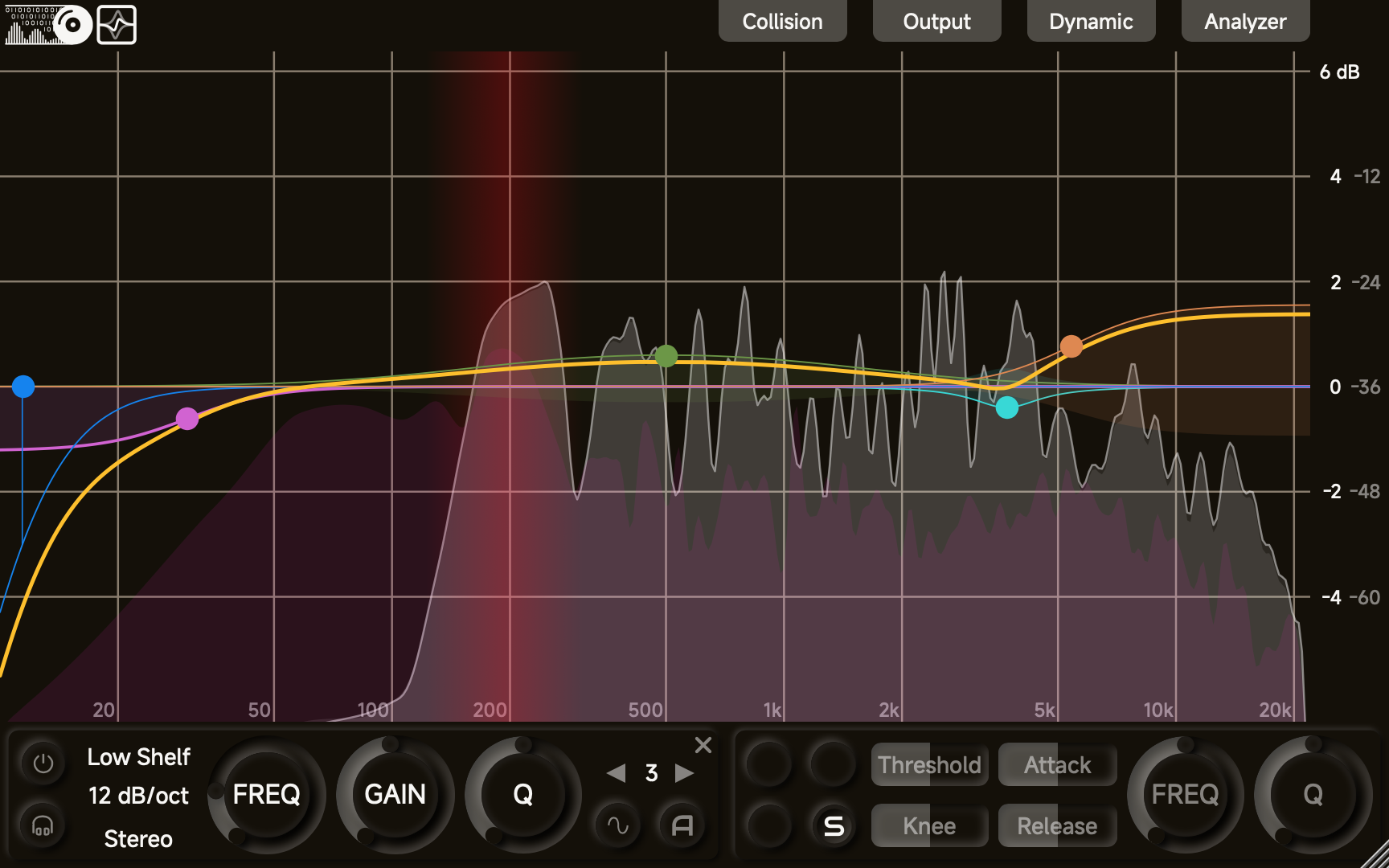1389x868 pixels.
Task: Click the next-band right arrow stepper
Action: 685,774
